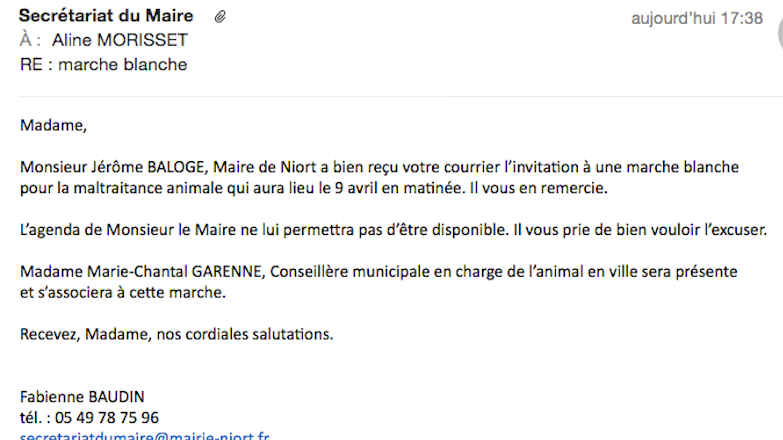Click the name Marie-Chantal GARENNE
Image resolution: width=783 pixels, height=440 pixels.
pos(175,272)
